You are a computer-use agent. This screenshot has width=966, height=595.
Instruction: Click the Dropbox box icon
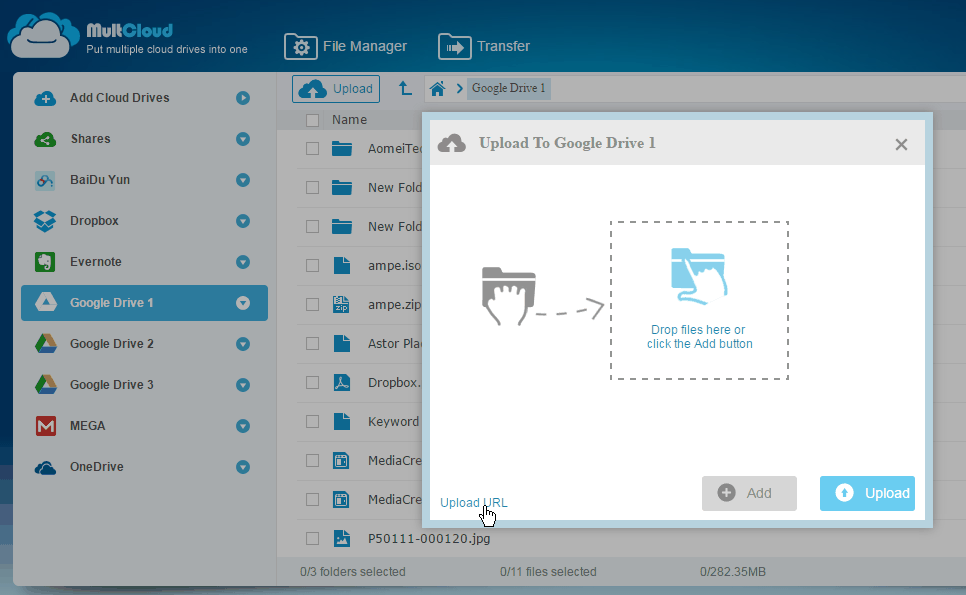pos(45,221)
